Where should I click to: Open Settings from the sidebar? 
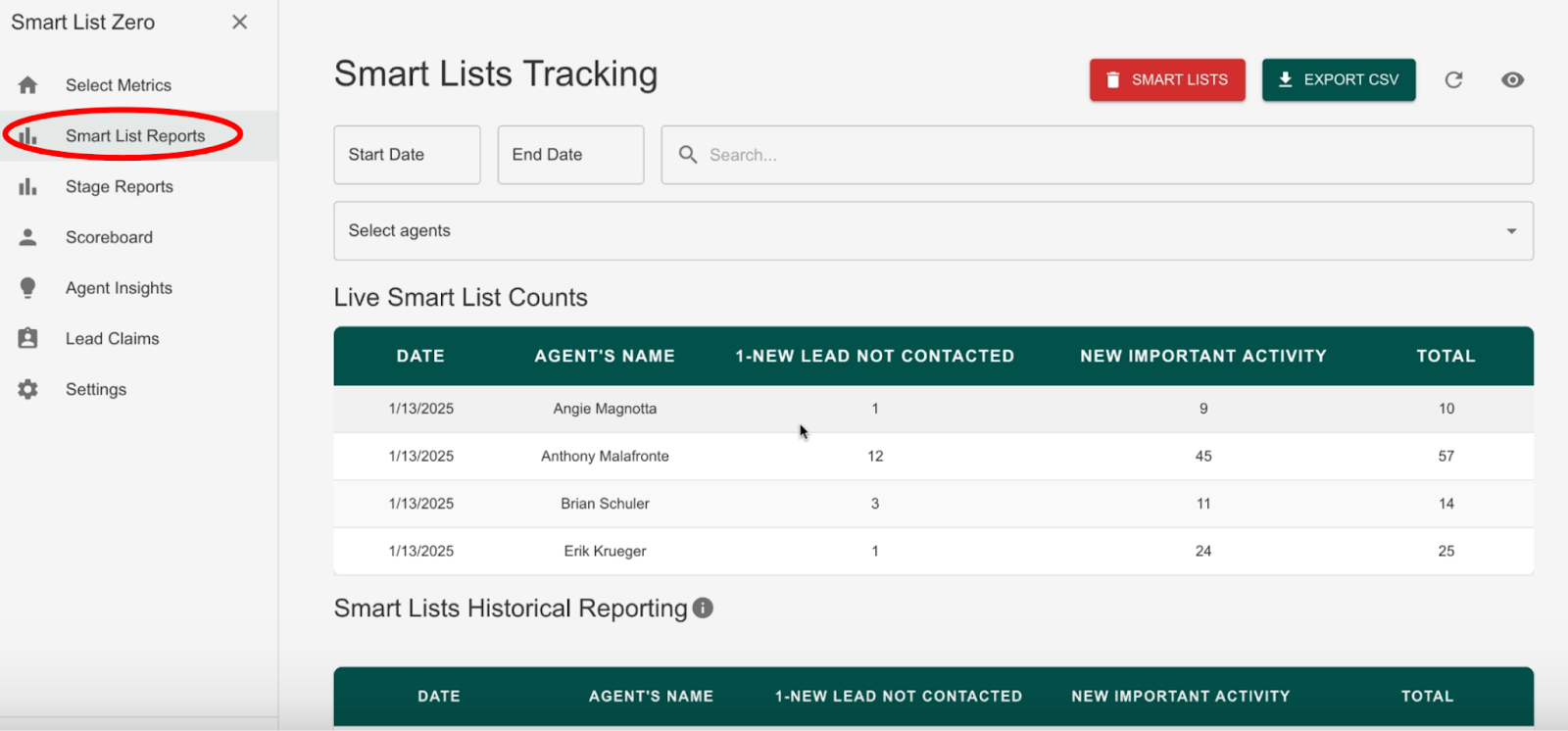pos(139,389)
